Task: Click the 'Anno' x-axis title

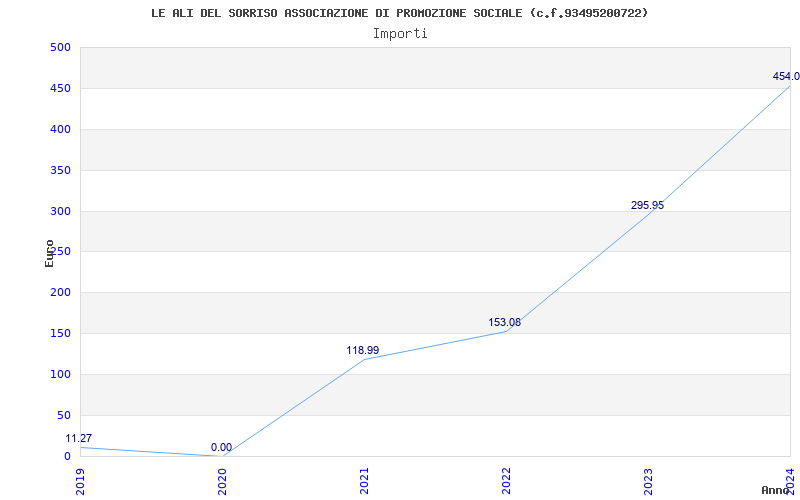Action: pyautogui.click(x=776, y=490)
